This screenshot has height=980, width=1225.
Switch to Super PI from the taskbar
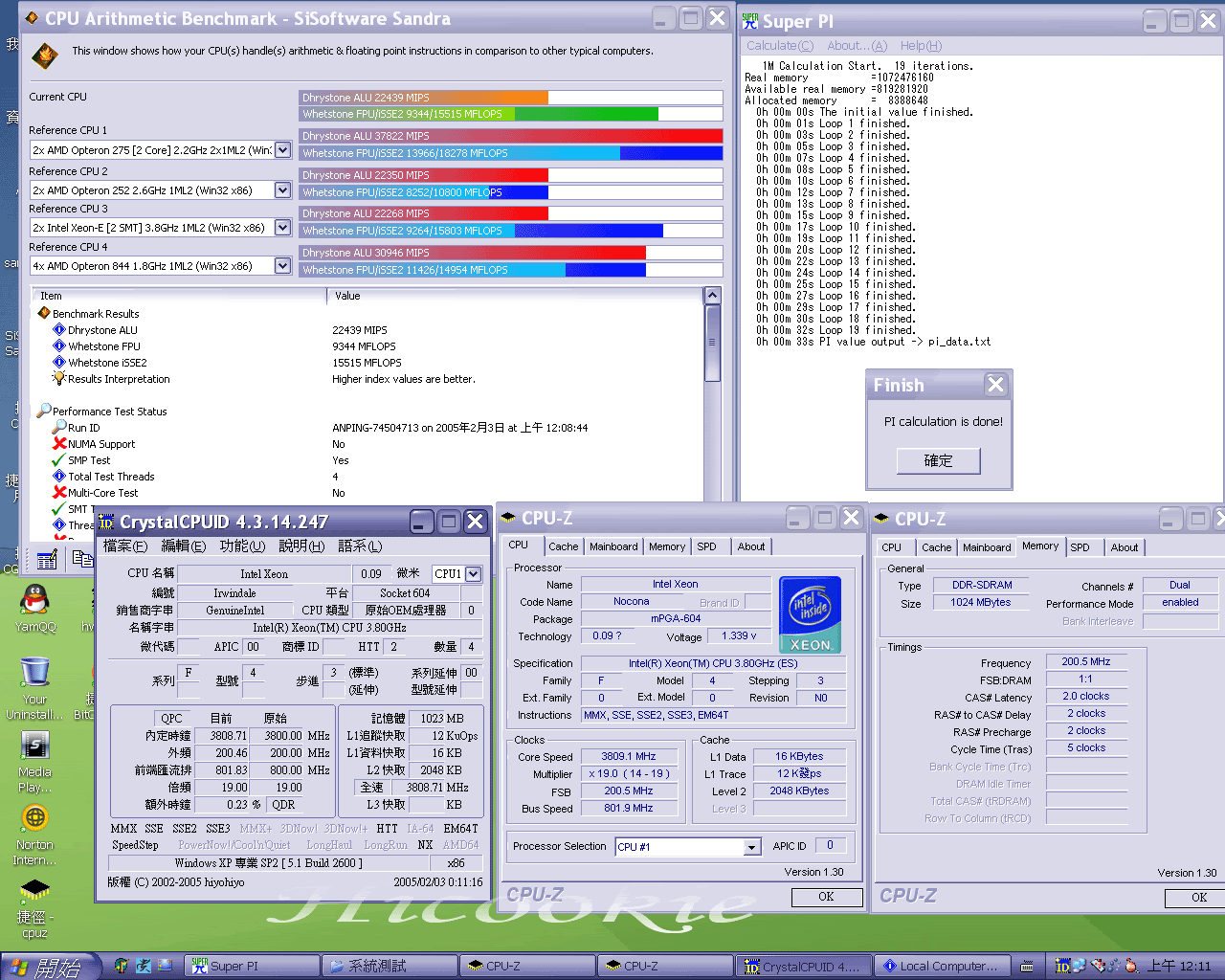click(x=252, y=967)
